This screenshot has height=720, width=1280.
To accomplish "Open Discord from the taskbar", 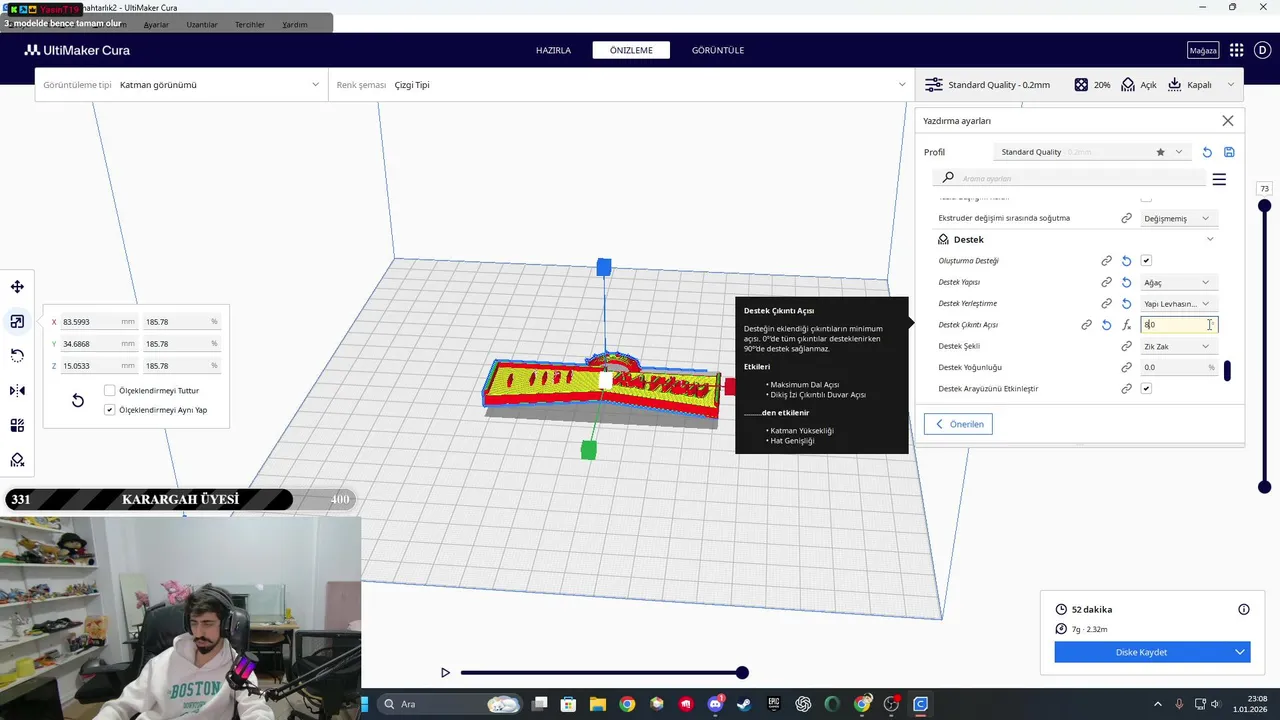I will [715, 704].
